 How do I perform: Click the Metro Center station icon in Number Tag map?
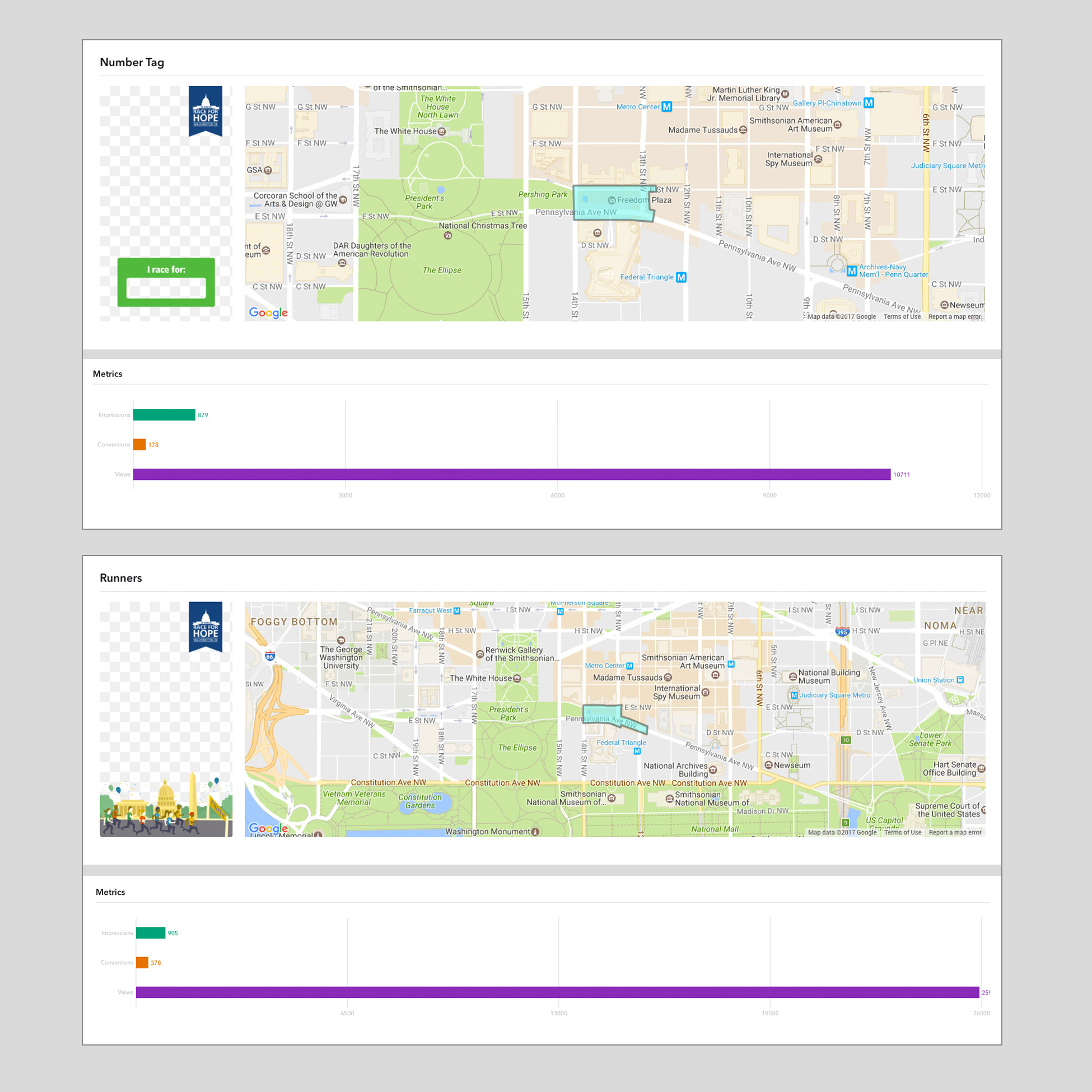(x=667, y=107)
